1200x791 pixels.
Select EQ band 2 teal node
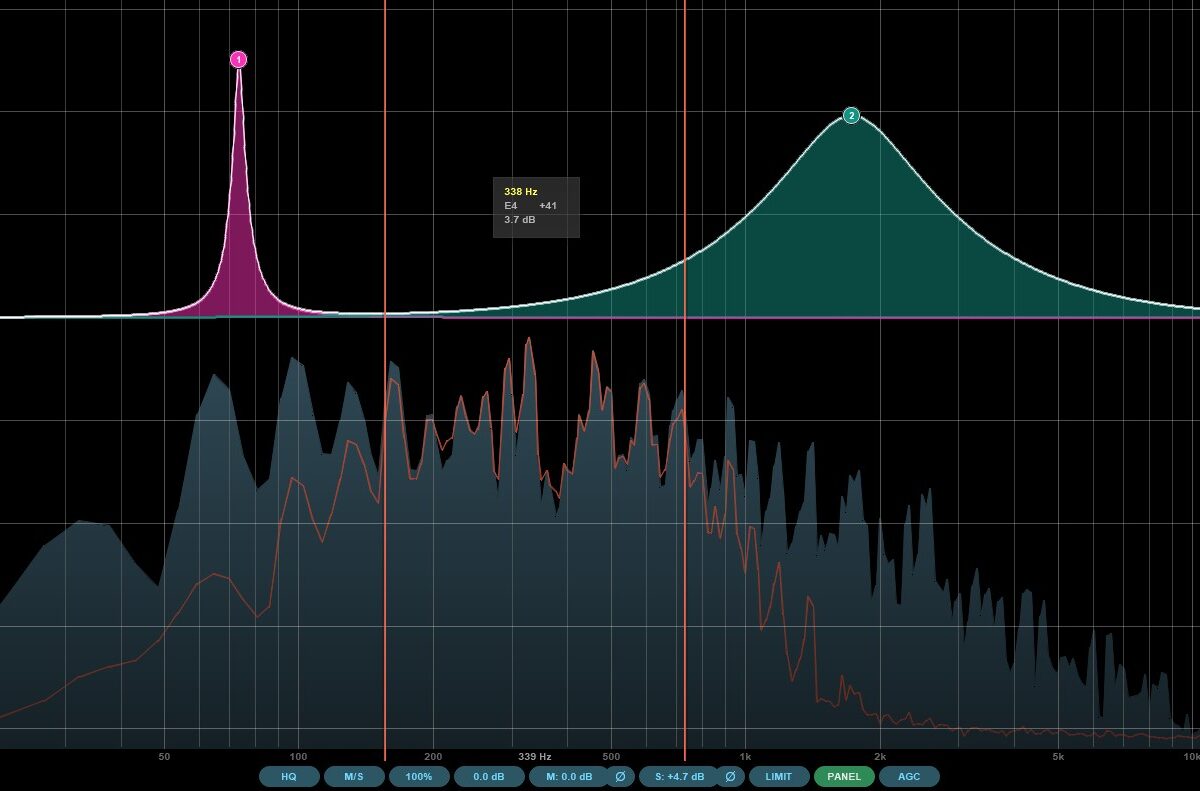851,116
